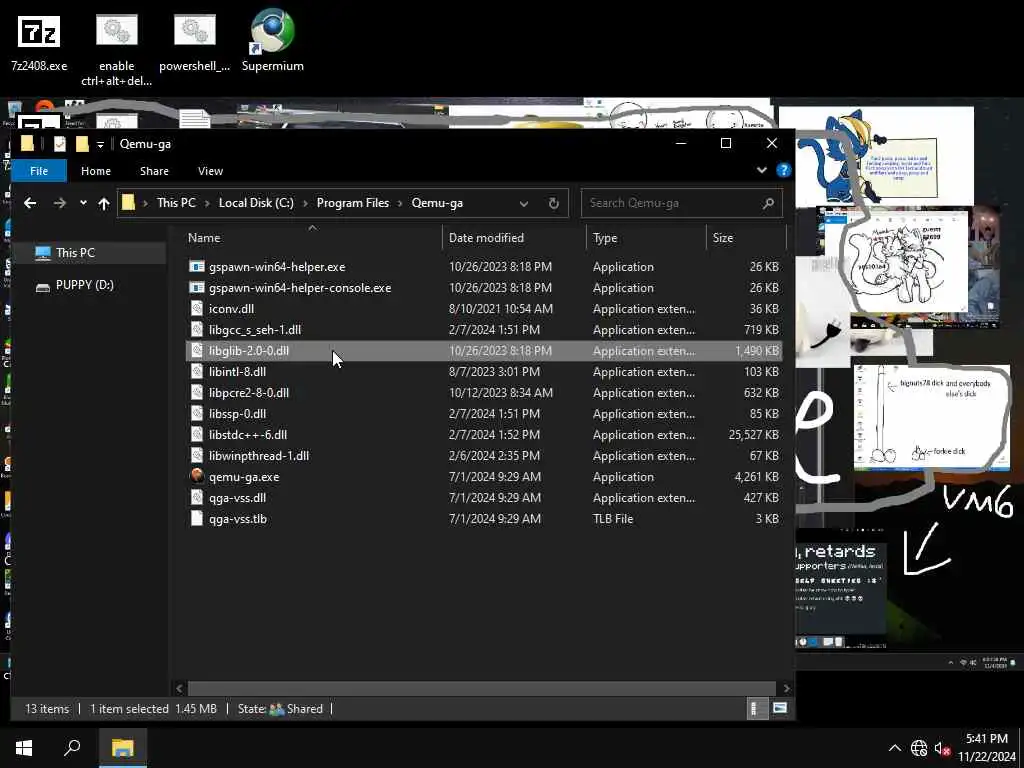The height and width of the screenshot is (768, 1024).
Task: Sort by the Size column header
Action: (746, 238)
